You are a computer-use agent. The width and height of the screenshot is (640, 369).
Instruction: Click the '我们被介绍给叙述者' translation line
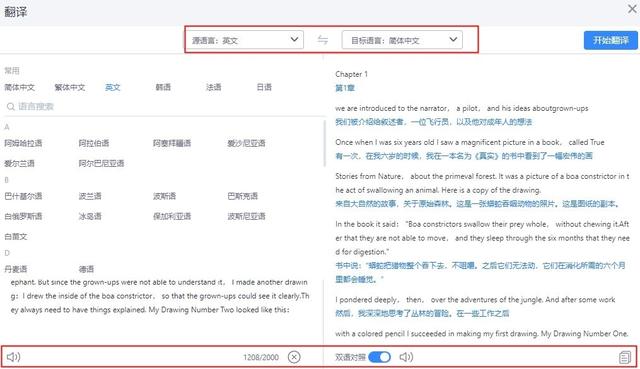(433, 122)
